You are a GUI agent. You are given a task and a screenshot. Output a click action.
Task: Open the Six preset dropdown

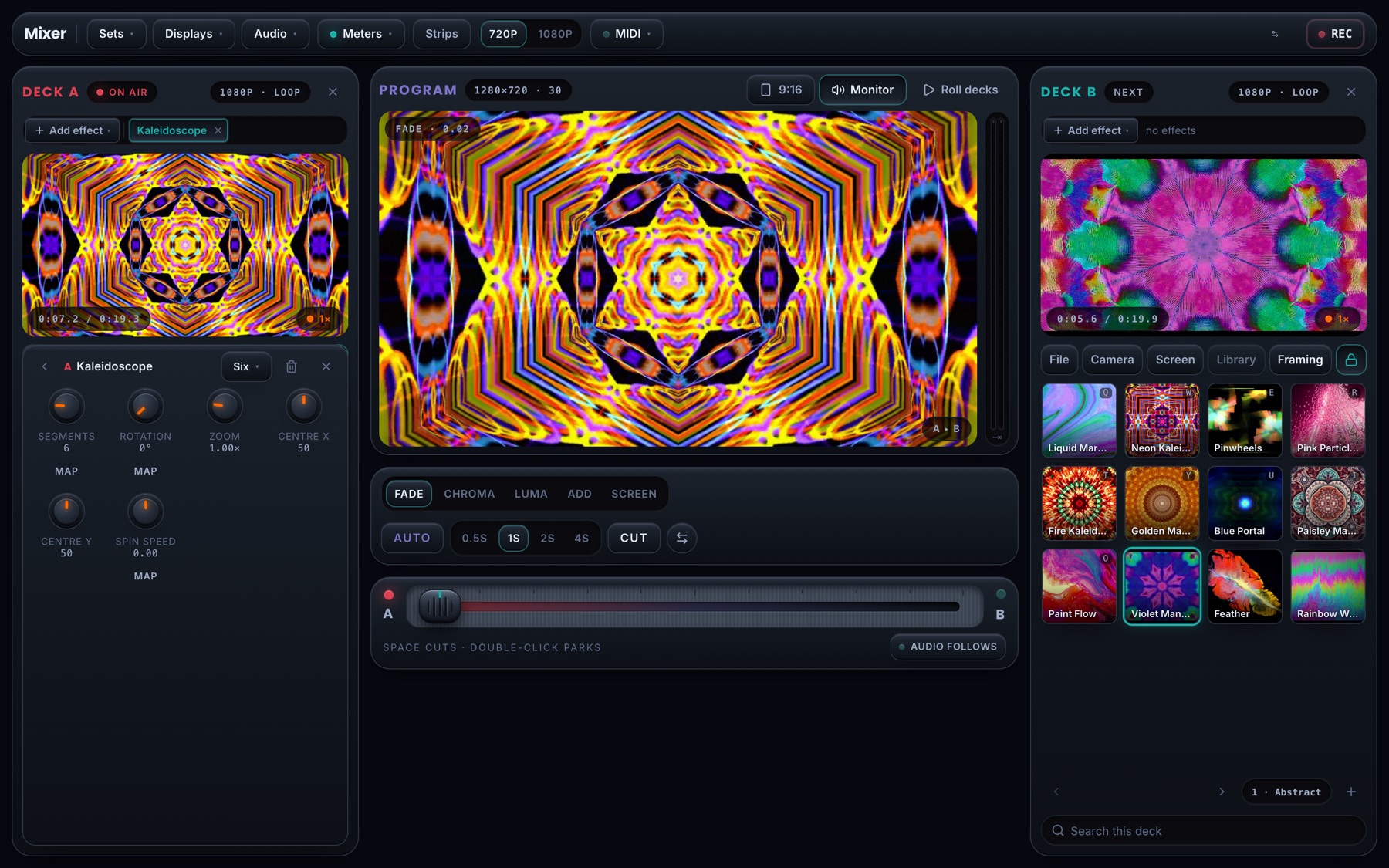pyautogui.click(x=246, y=366)
